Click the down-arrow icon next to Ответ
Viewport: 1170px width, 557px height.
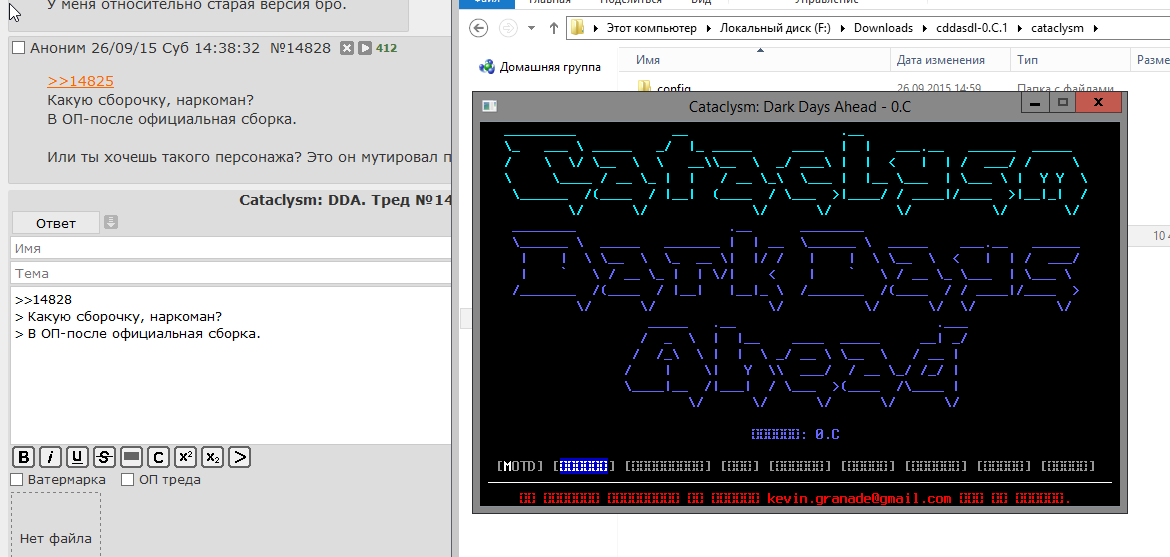[110, 223]
